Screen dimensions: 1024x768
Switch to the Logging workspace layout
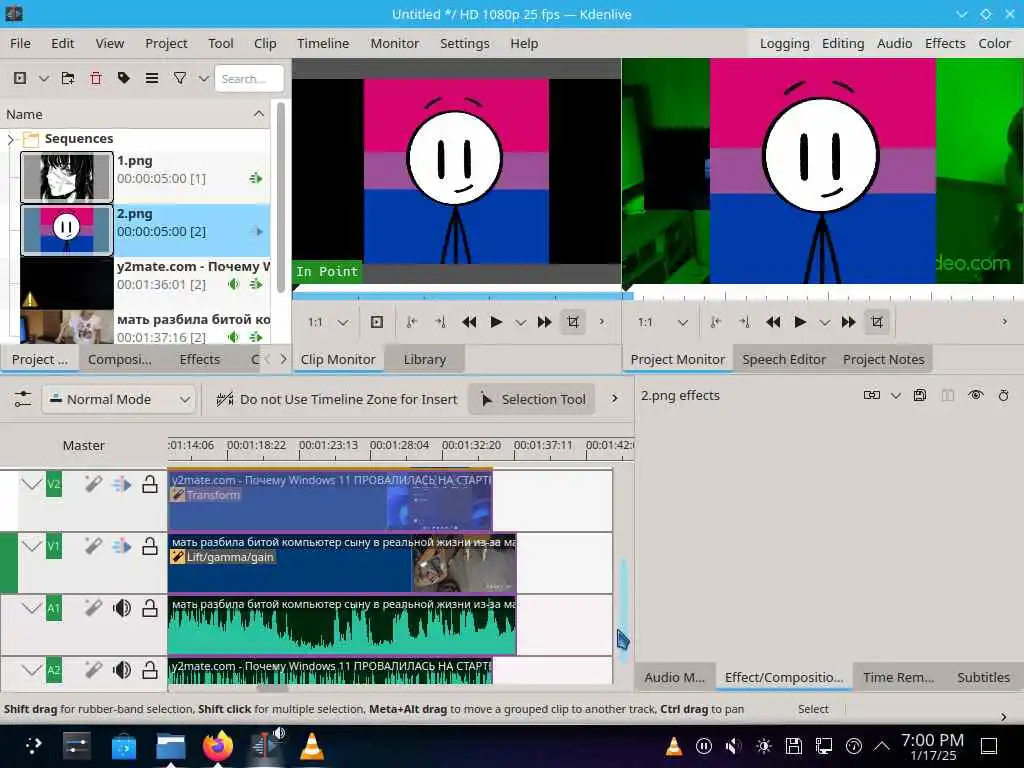click(x=784, y=43)
